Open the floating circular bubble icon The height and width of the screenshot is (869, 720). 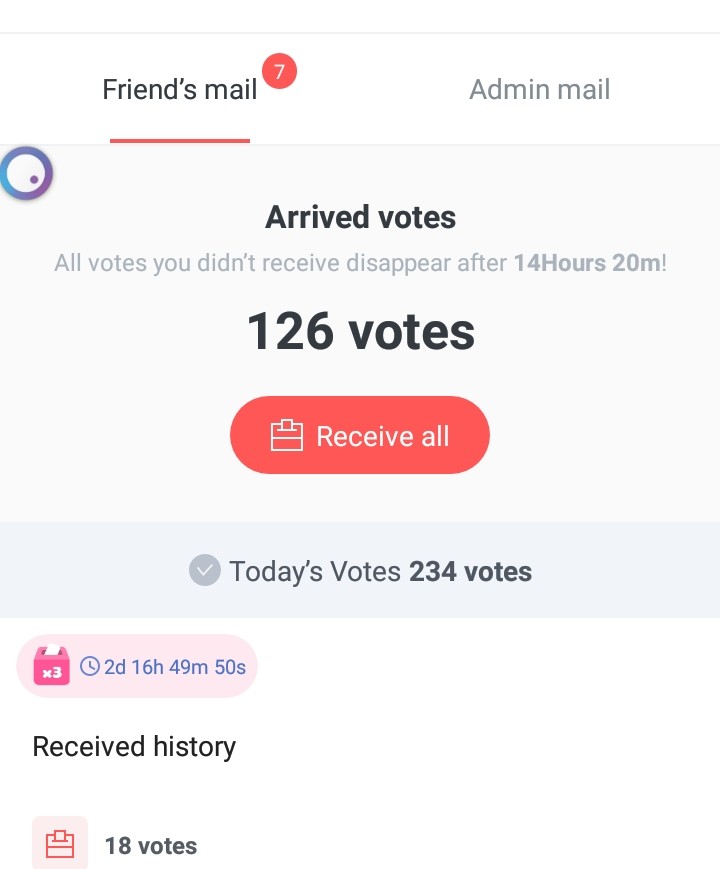tap(26, 174)
